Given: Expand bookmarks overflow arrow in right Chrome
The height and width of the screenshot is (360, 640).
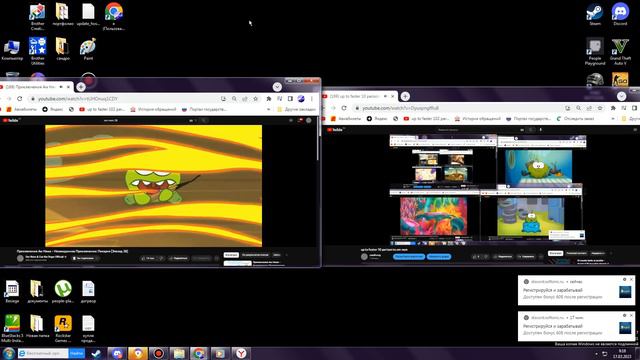Looking at the screenshot, I should (x=613, y=119).
